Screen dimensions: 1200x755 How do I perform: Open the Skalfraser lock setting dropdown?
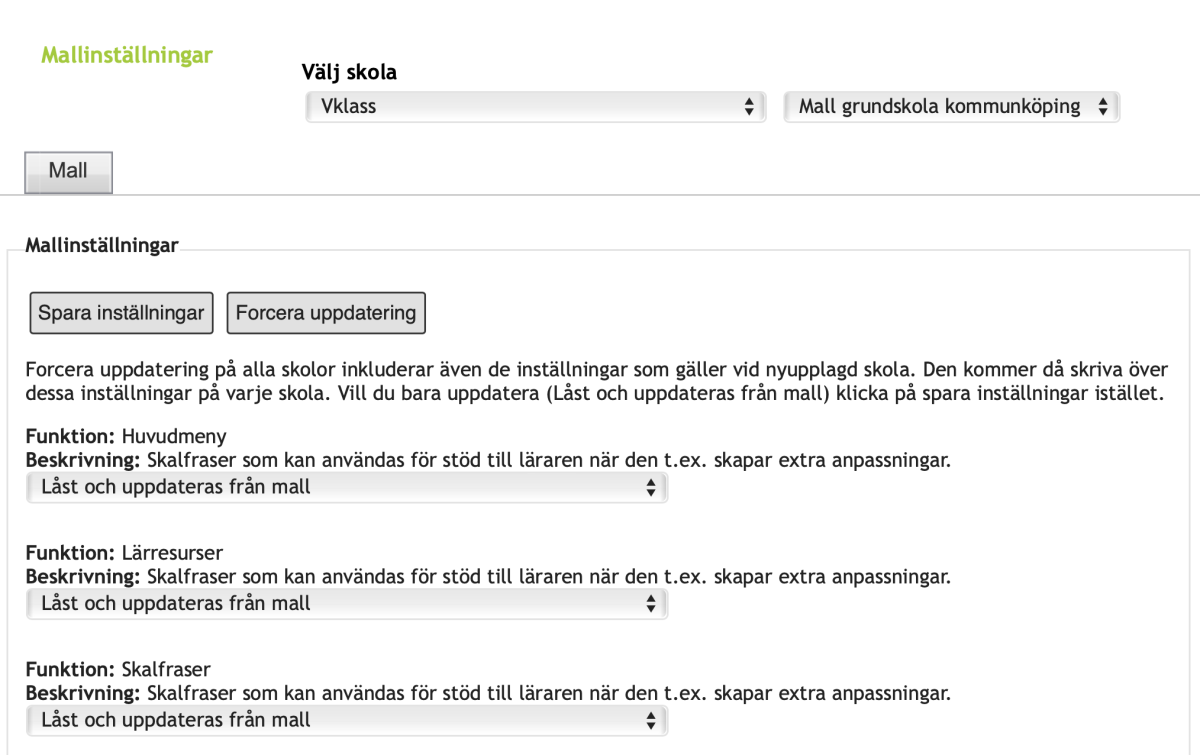tap(346, 719)
